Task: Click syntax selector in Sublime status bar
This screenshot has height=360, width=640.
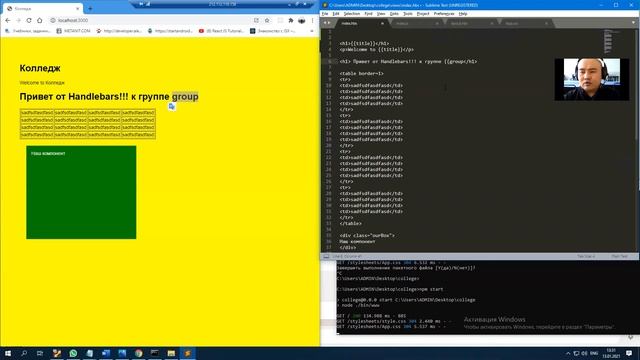Action: click(x=619, y=256)
